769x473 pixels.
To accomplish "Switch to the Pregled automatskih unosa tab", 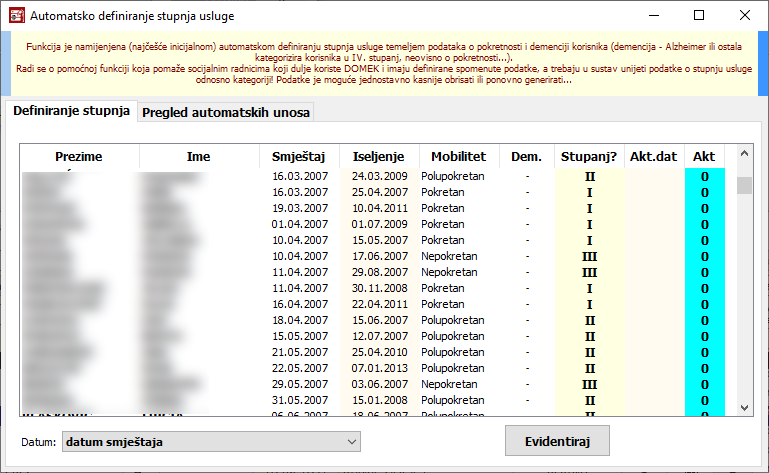I will coord(226,113).
